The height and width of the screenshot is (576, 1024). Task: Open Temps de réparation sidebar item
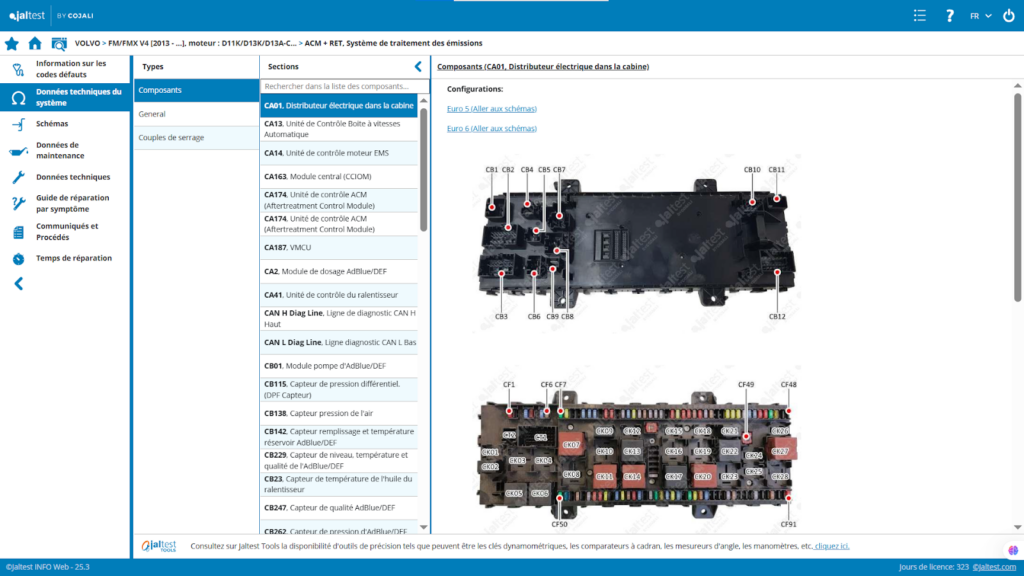coord(73,258)
